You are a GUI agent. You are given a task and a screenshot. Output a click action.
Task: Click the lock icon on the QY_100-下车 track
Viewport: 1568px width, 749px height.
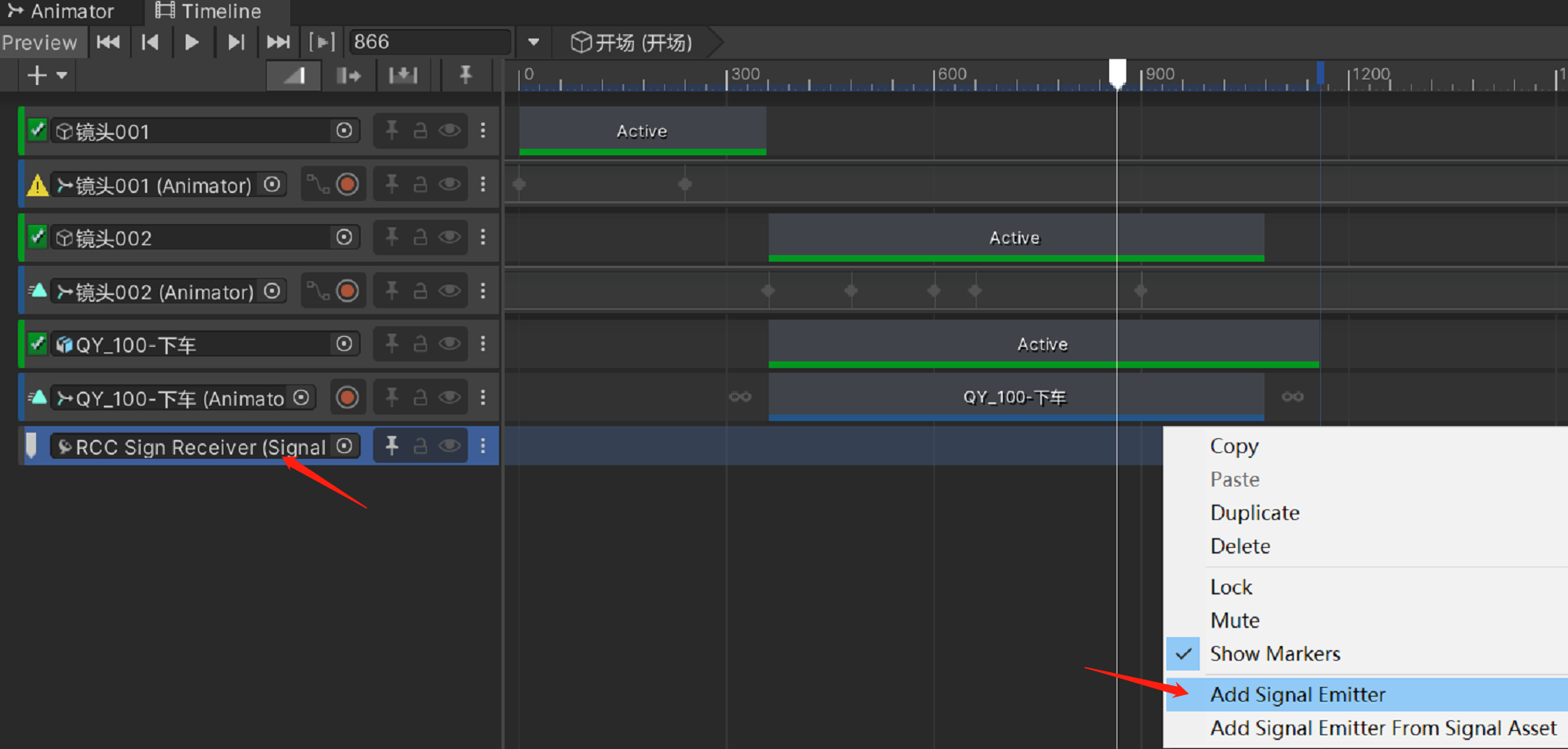(x=420, y=343)
